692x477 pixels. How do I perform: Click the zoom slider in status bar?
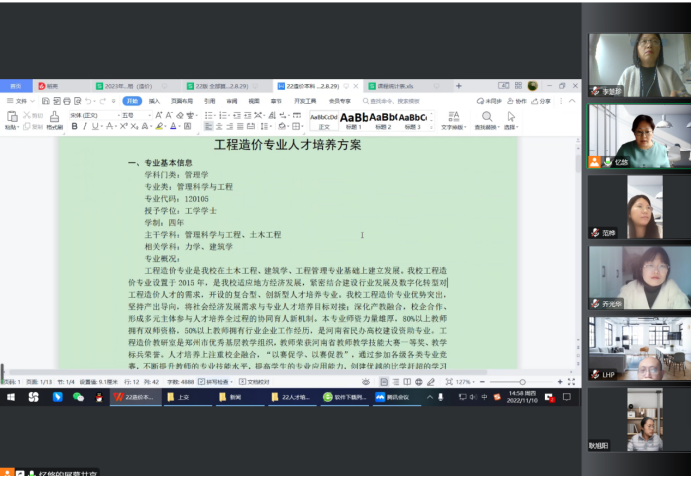[521, 382]
